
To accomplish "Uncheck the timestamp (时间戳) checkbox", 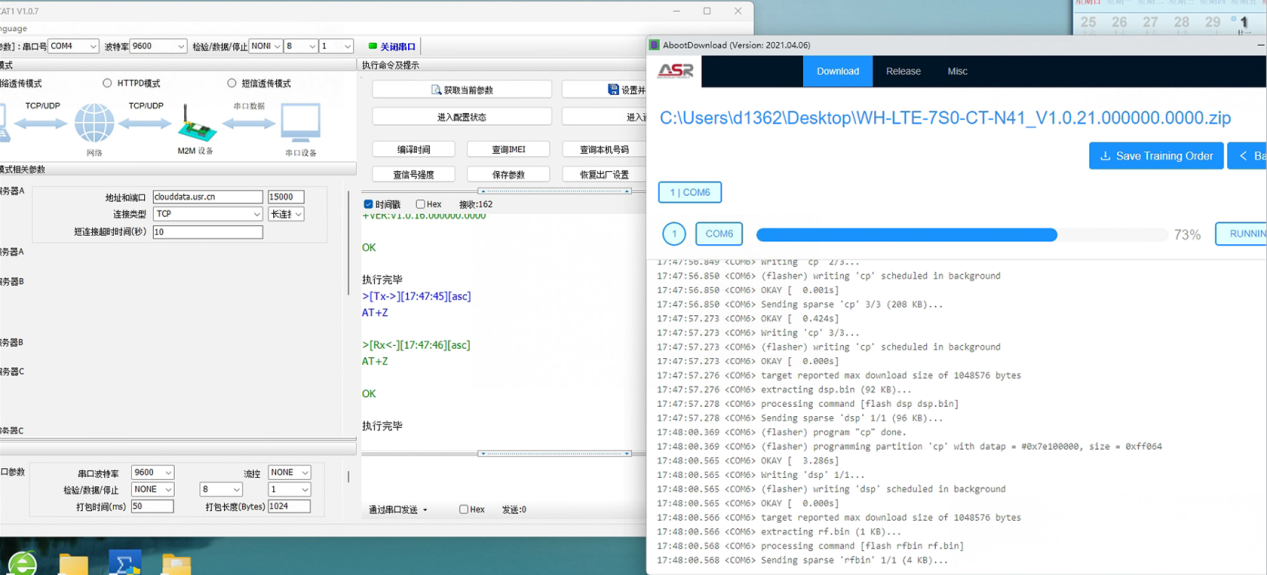I will click(x=368, y=204).
